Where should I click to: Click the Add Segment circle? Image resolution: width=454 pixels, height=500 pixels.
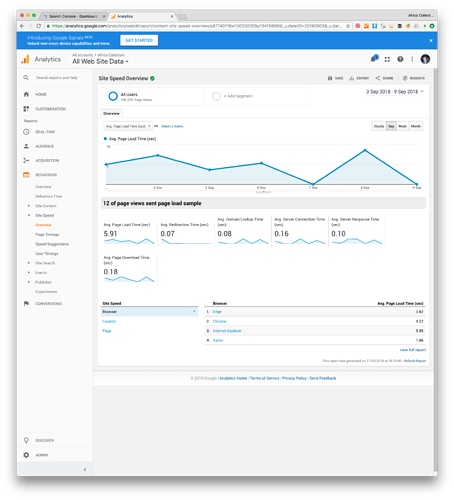coord(216,96)
